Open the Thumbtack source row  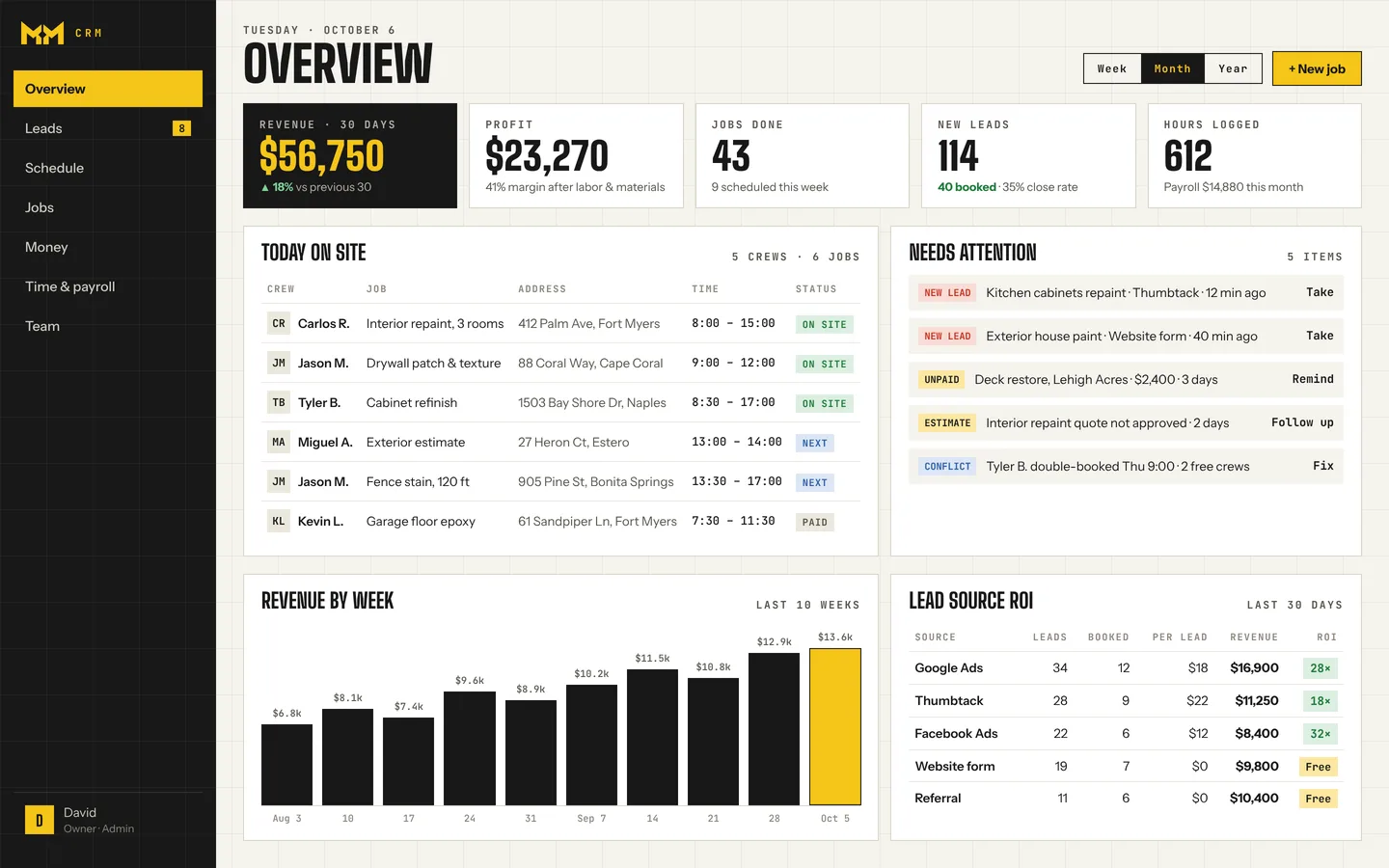[1126, 701]
